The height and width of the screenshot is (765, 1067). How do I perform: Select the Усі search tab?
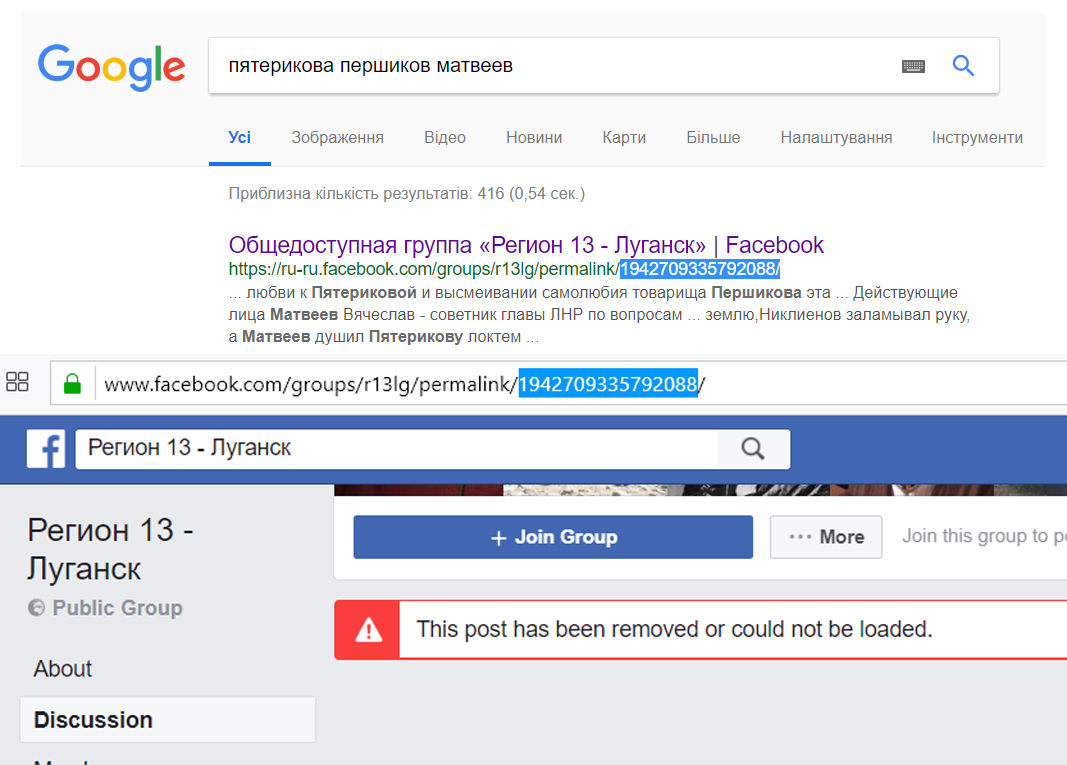point(239,138)
